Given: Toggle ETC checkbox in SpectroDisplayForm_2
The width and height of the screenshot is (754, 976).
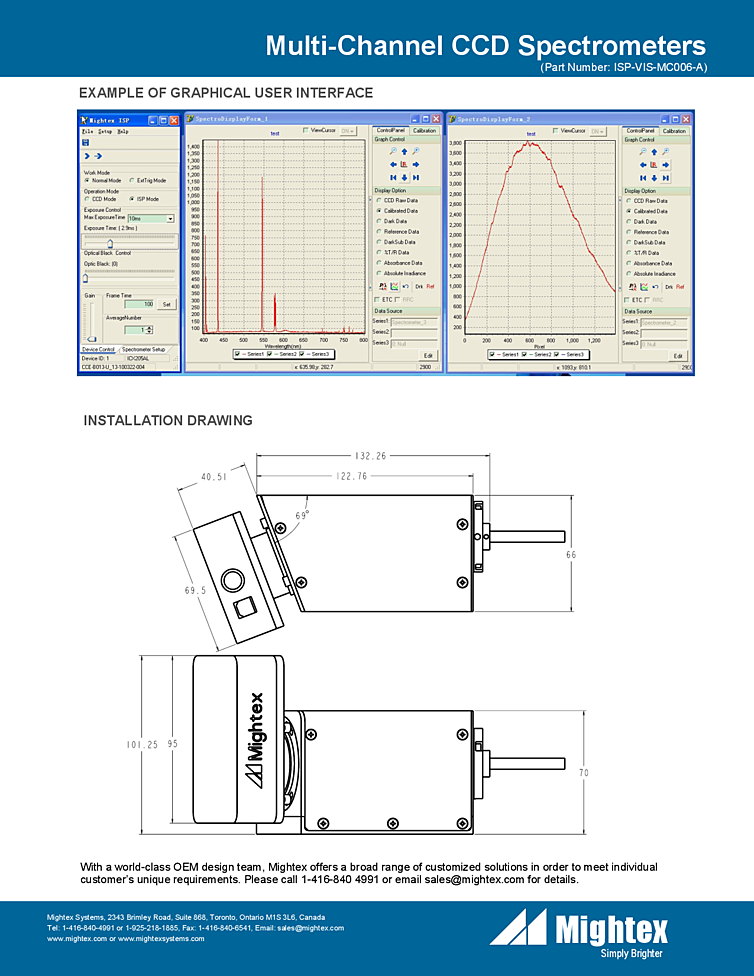Looking at the screenshot, I should coord(627,300).
